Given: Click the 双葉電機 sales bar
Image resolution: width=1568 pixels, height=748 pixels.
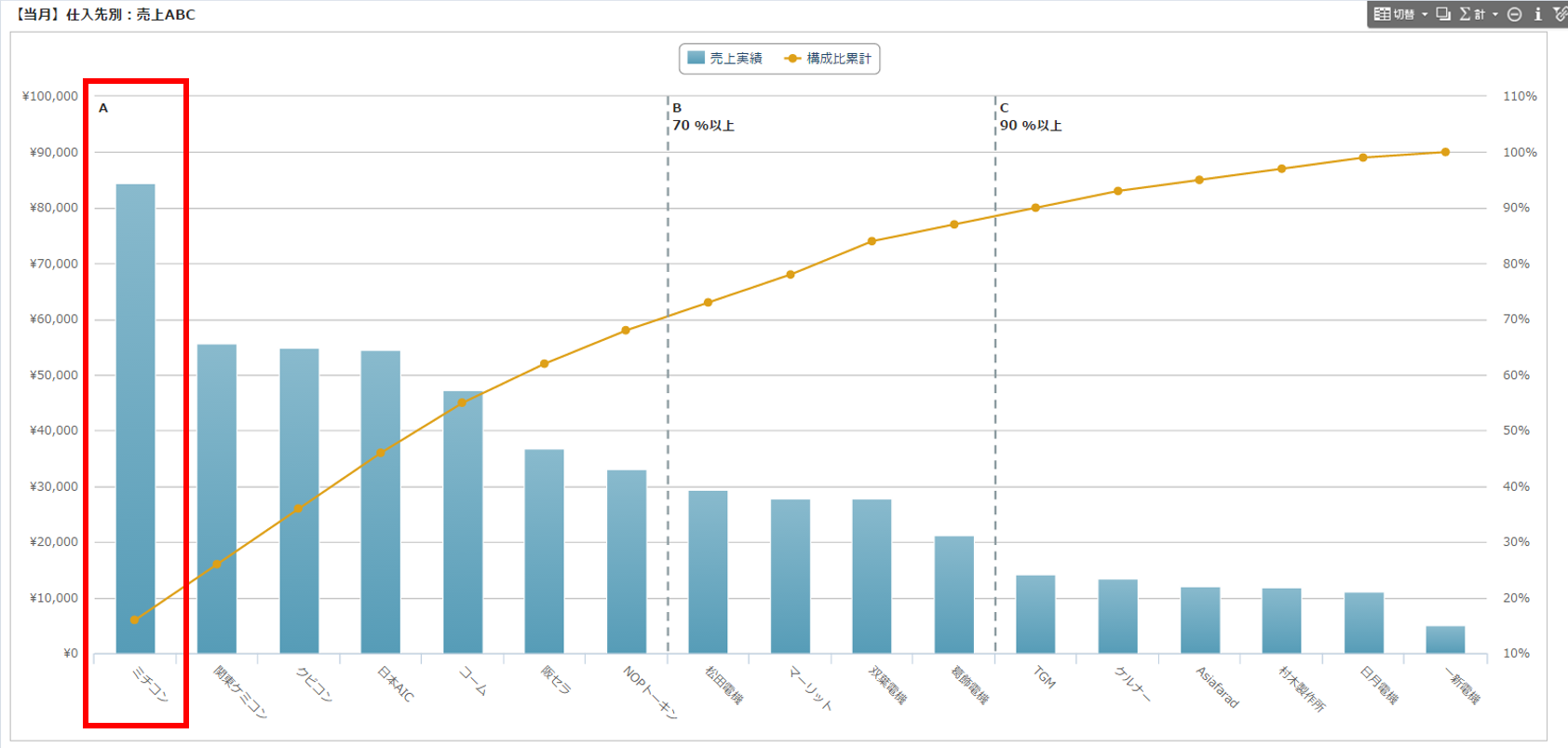Looking at the screenshot, I should [x=872, y=577].
